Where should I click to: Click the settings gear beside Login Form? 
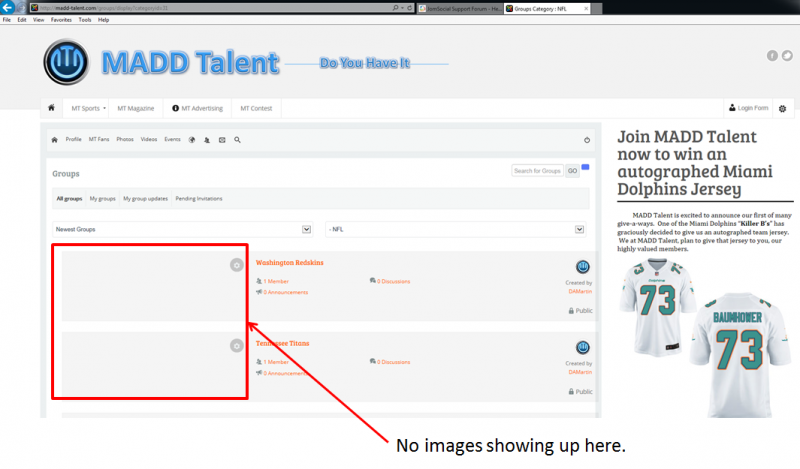[782, 108]
